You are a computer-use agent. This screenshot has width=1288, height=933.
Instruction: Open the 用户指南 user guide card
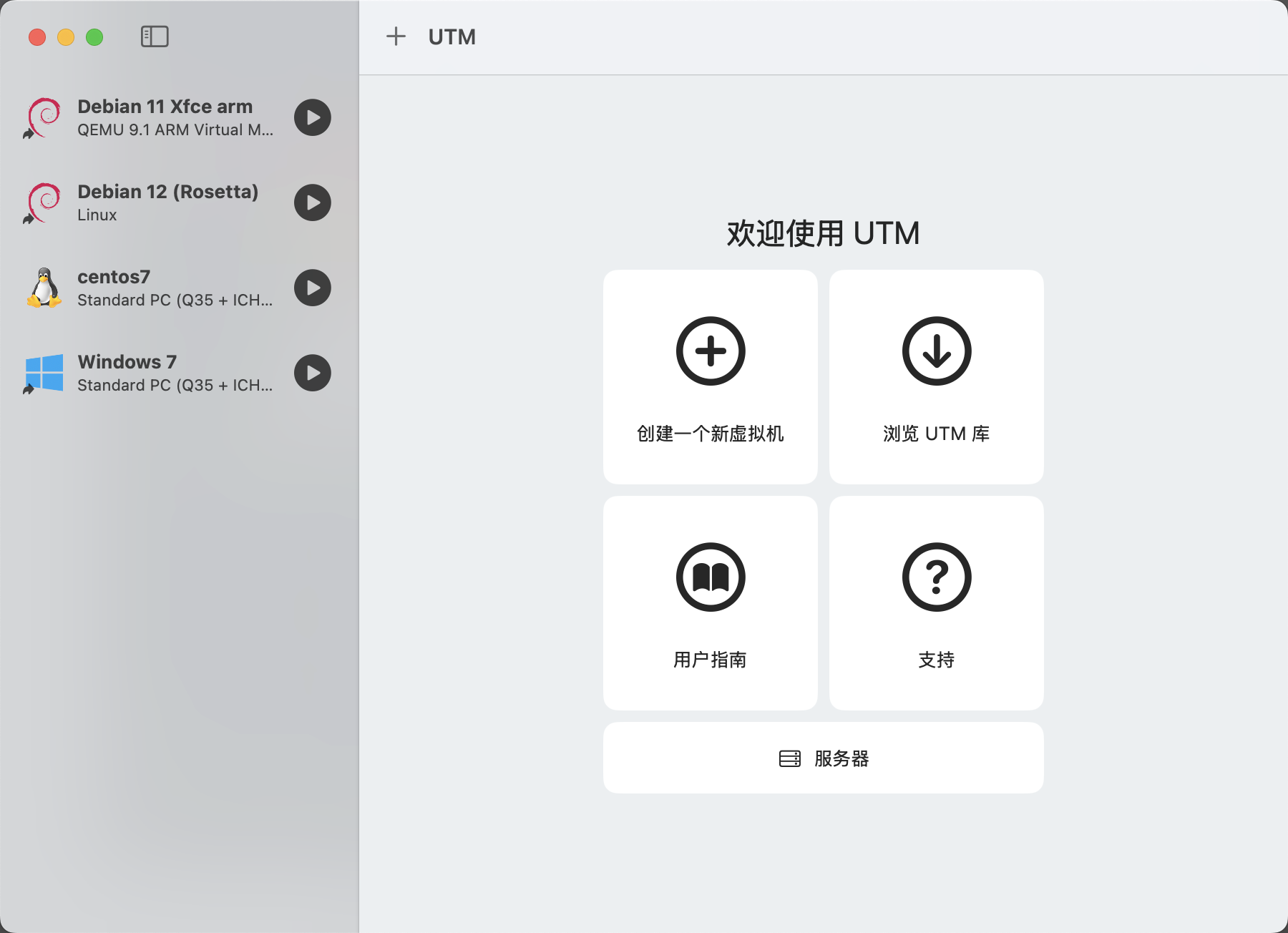point(711,603)
